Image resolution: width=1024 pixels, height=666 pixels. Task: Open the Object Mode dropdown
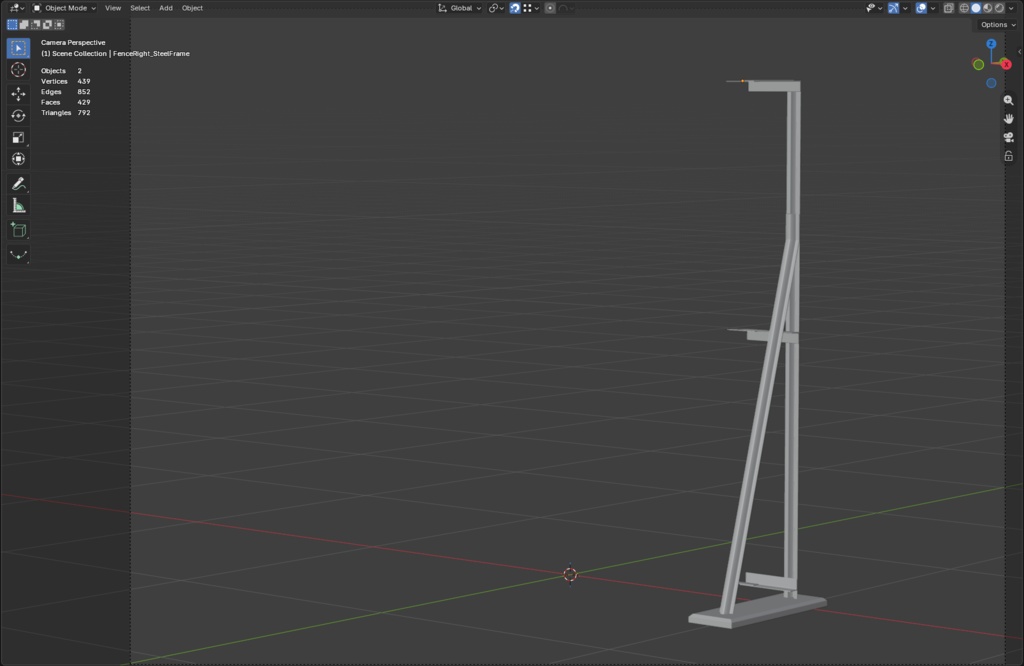64,8
